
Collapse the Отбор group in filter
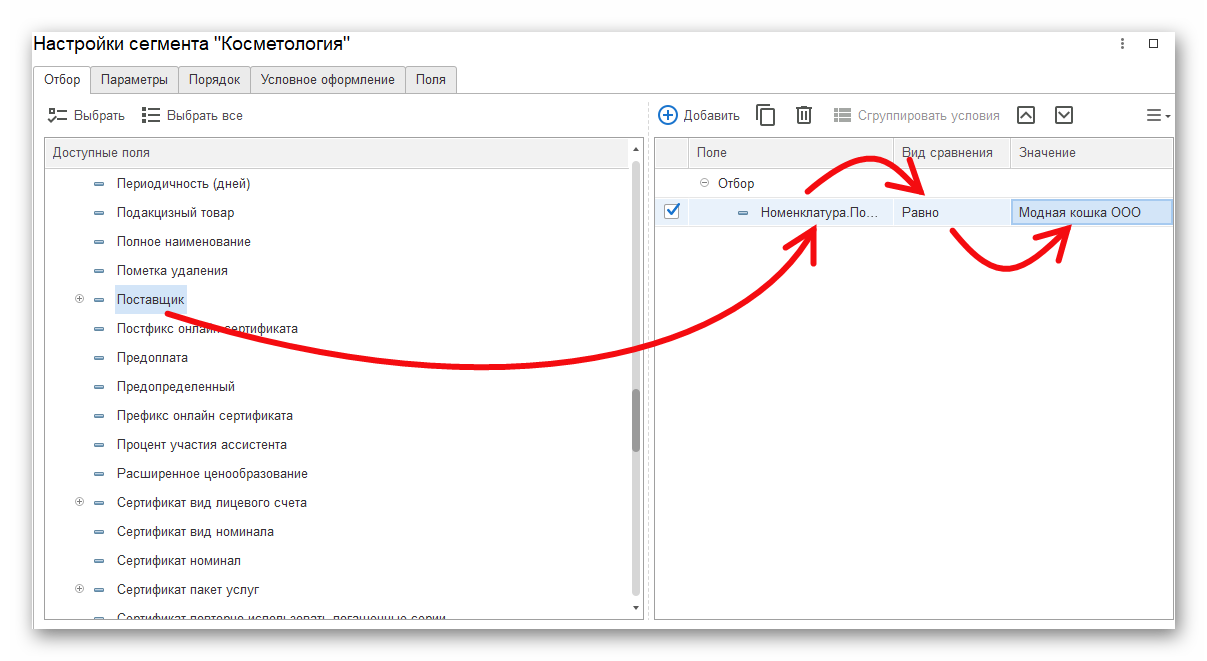[x=704, y=183]
